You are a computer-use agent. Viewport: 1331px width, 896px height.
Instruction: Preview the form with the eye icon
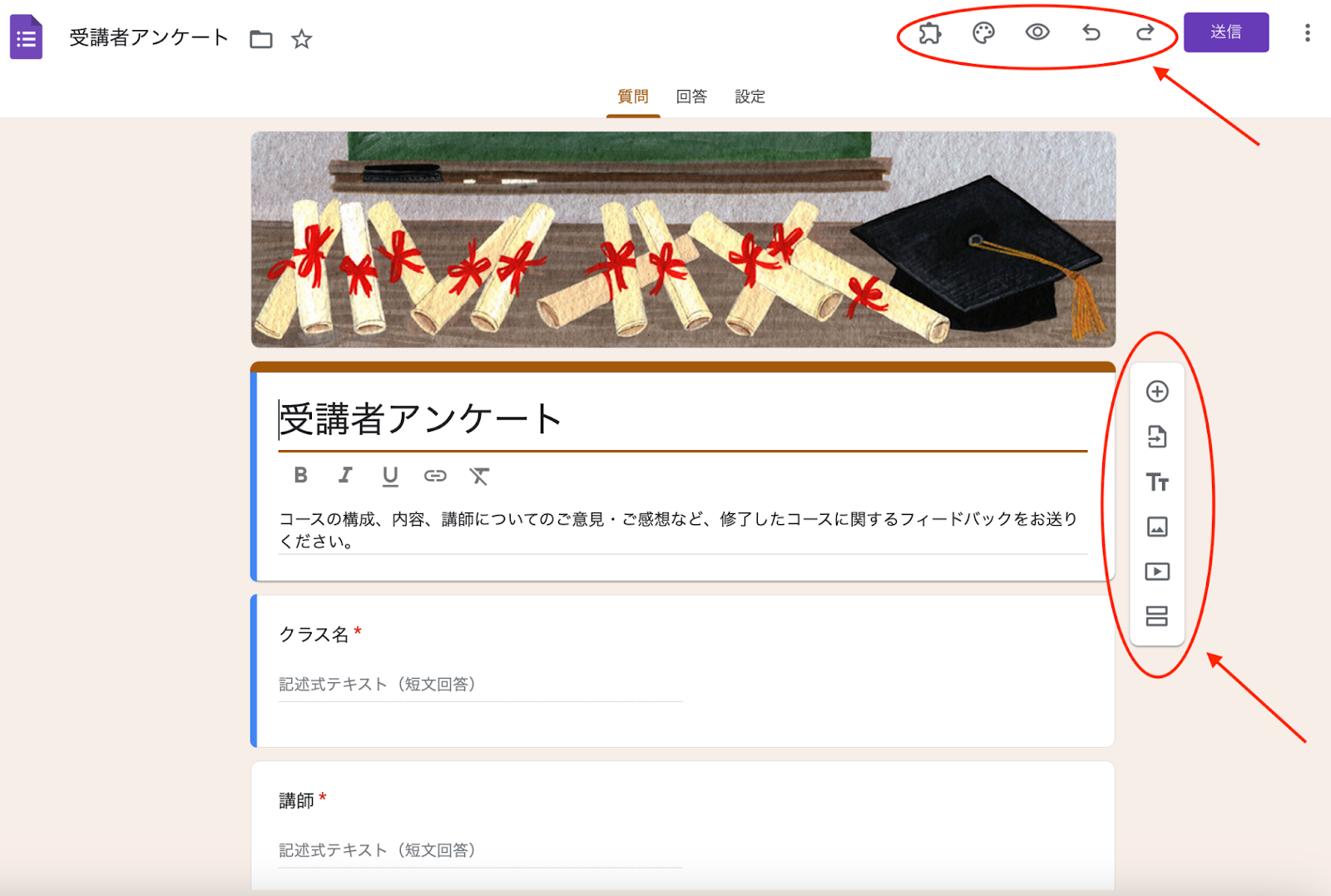1037,34
